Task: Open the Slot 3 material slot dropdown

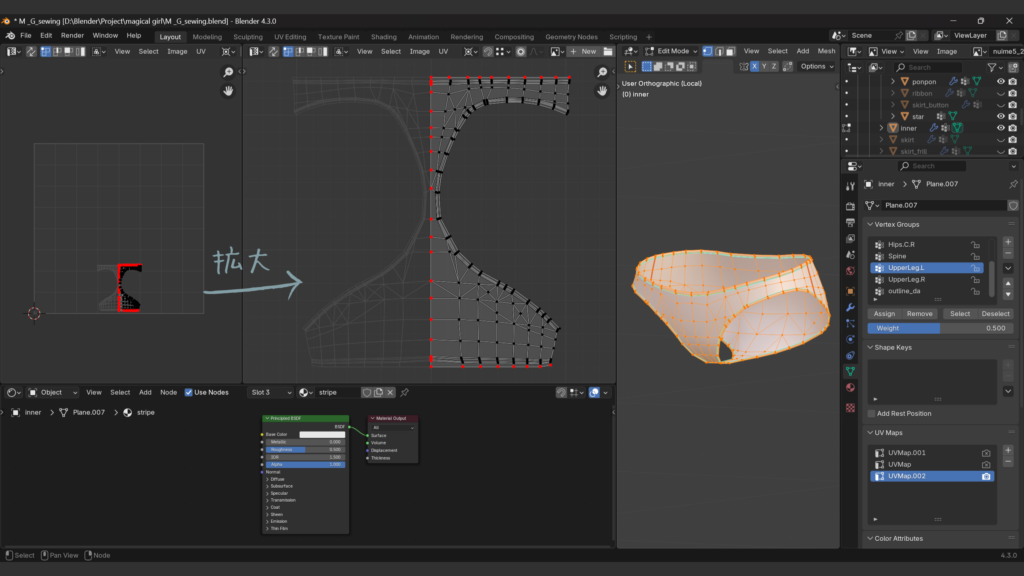Action: pyautogui.click(x=271, y=392)
